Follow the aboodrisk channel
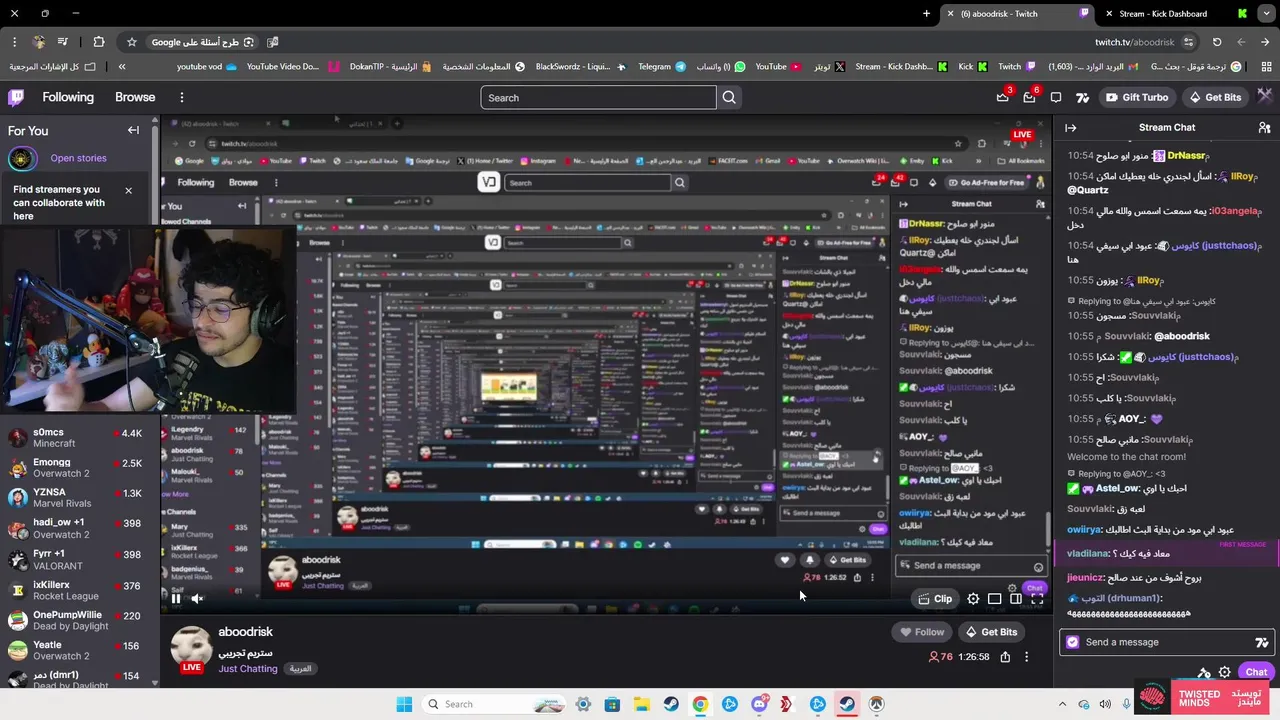Screen dimensions: 1280x720 pos(921,632)
